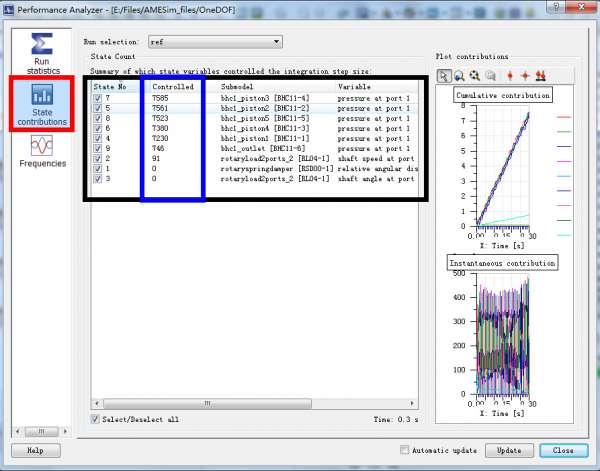Select the pointer tool in plot toolbar
Image resolution: width=600 pixels, height=471 pixels.
[445, 75]
